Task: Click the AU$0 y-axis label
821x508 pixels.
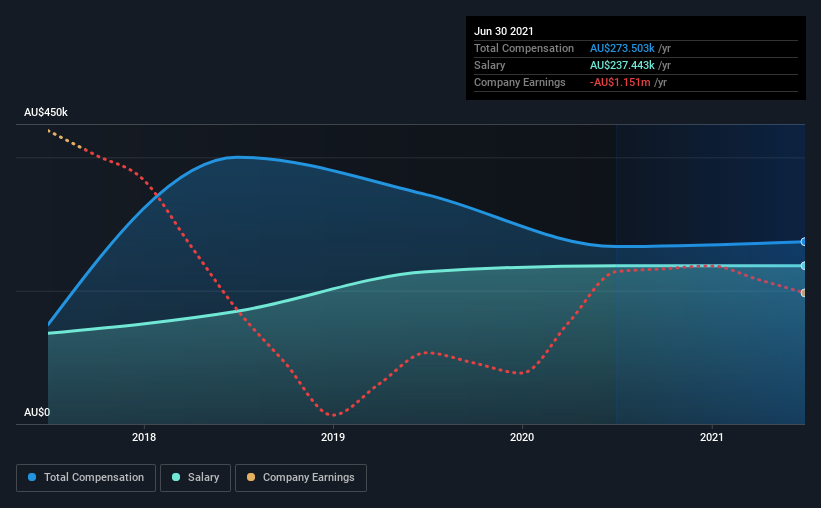Action: 37,412
